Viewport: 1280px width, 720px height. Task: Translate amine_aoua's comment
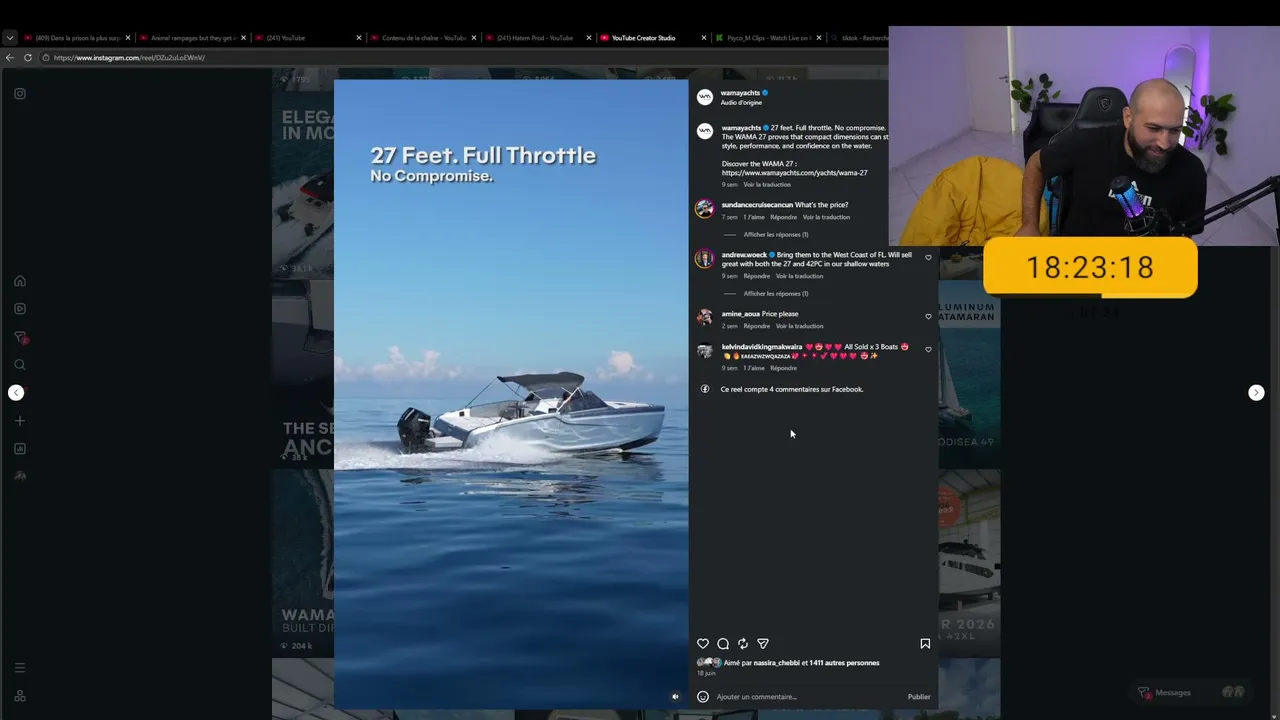pyautogui.click(x=800, y=326)
